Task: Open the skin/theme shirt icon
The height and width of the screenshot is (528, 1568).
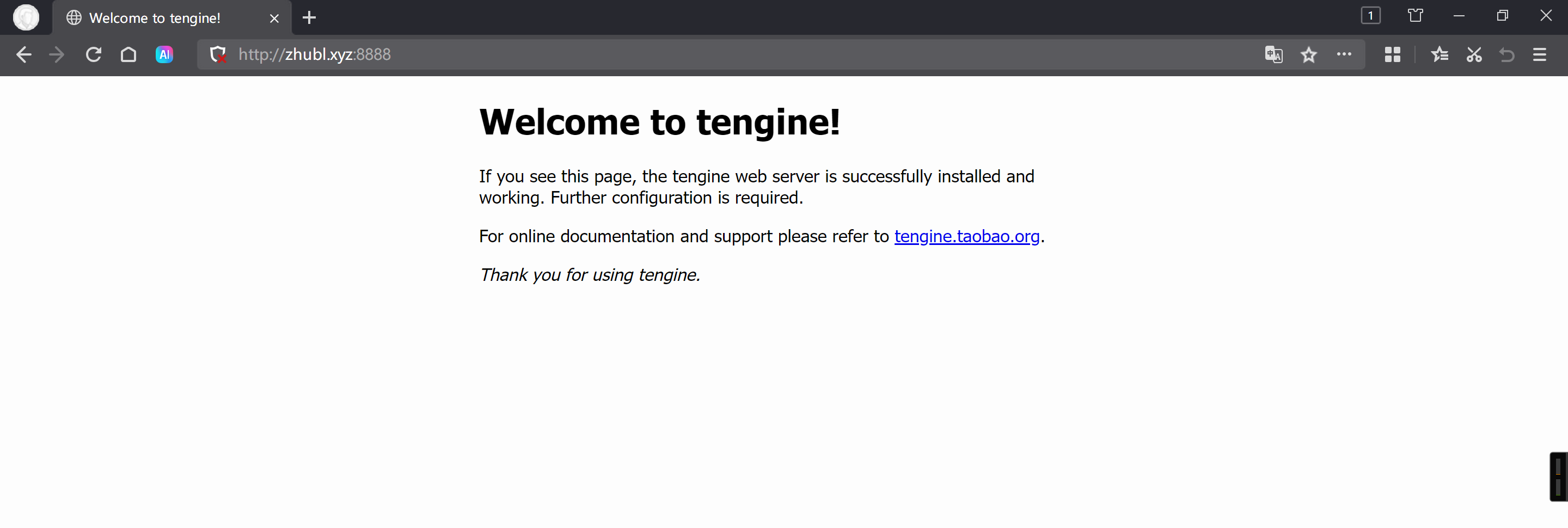Action: pos(1415,16)
